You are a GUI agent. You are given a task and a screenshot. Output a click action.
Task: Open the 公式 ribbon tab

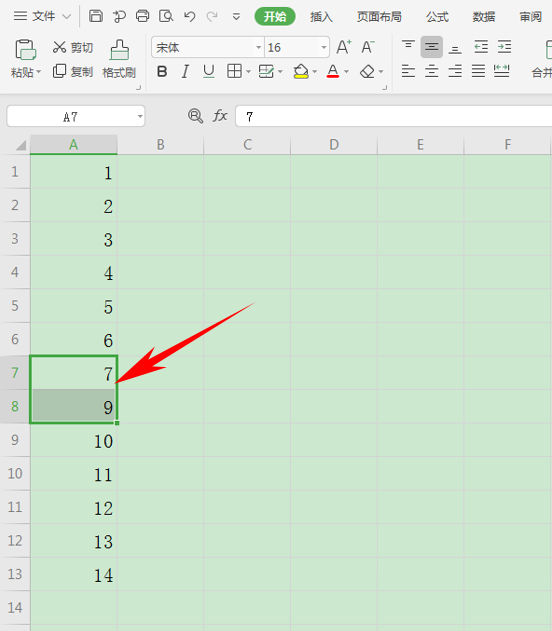point(437,16)
